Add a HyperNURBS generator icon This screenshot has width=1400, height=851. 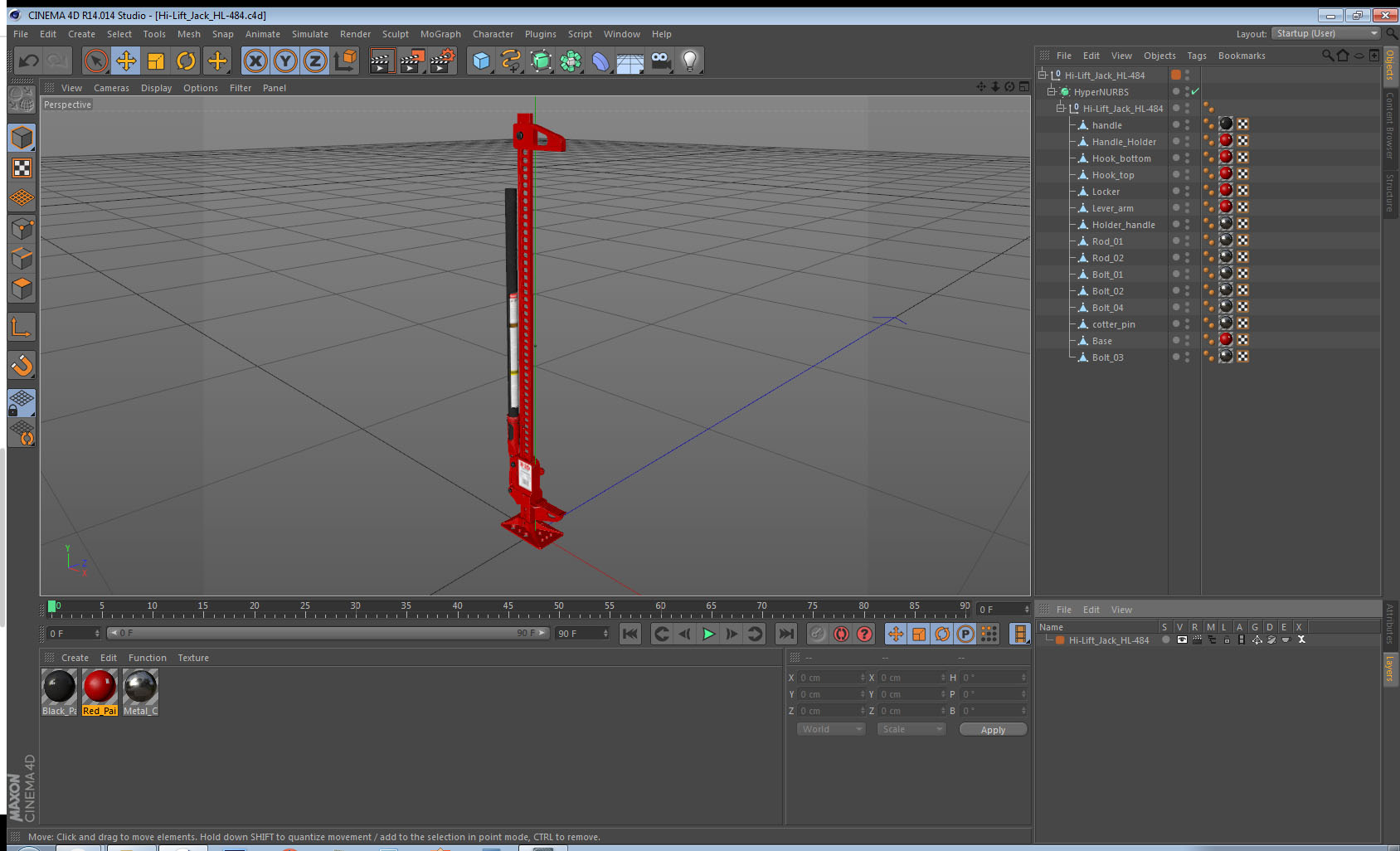point(541,61)
